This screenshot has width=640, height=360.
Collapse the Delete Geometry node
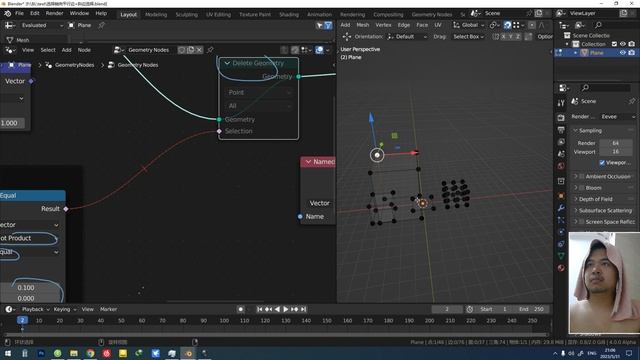click(x=227, y=63)
